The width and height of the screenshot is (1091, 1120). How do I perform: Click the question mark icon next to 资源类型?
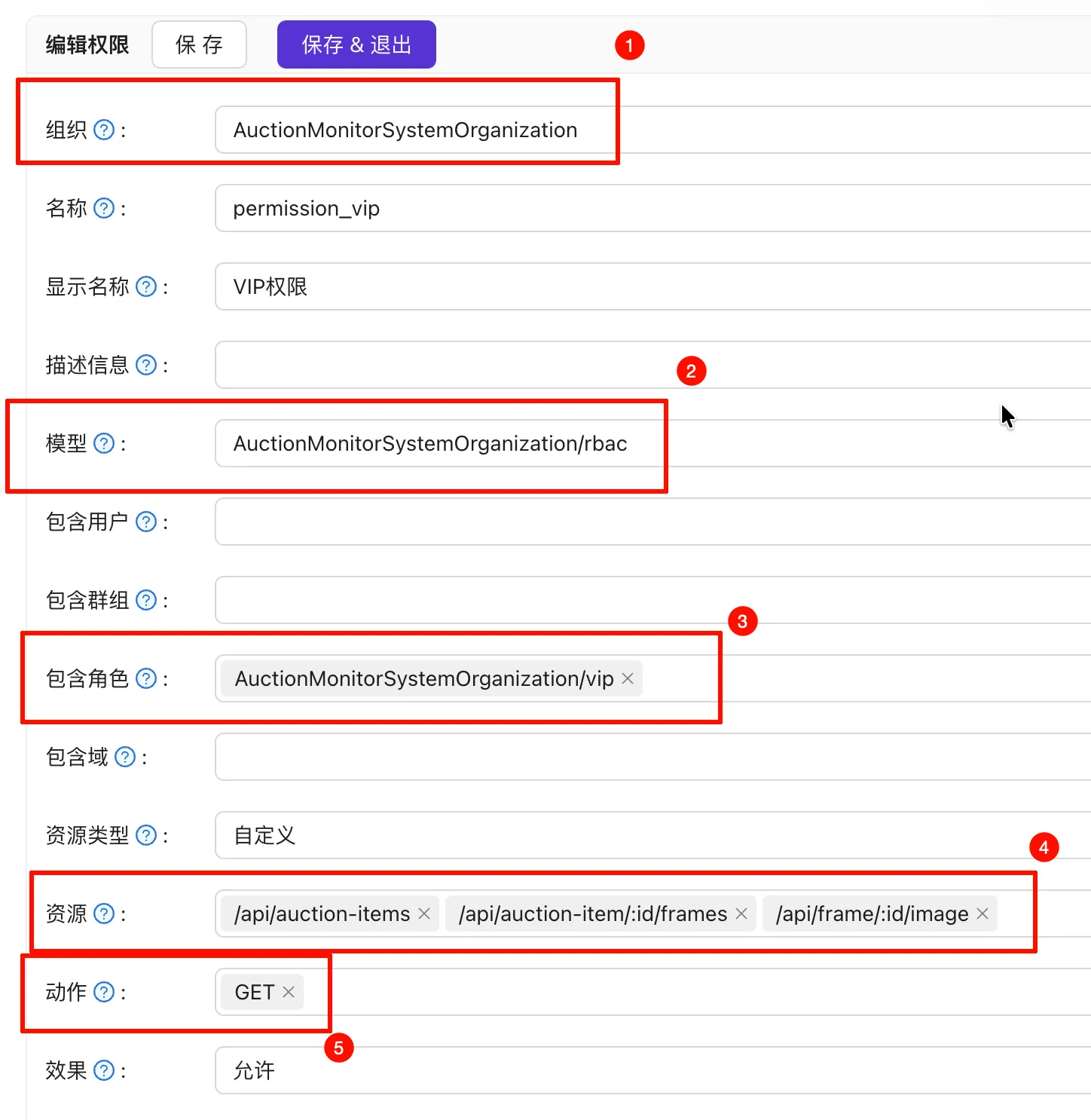tap(146, 835)
